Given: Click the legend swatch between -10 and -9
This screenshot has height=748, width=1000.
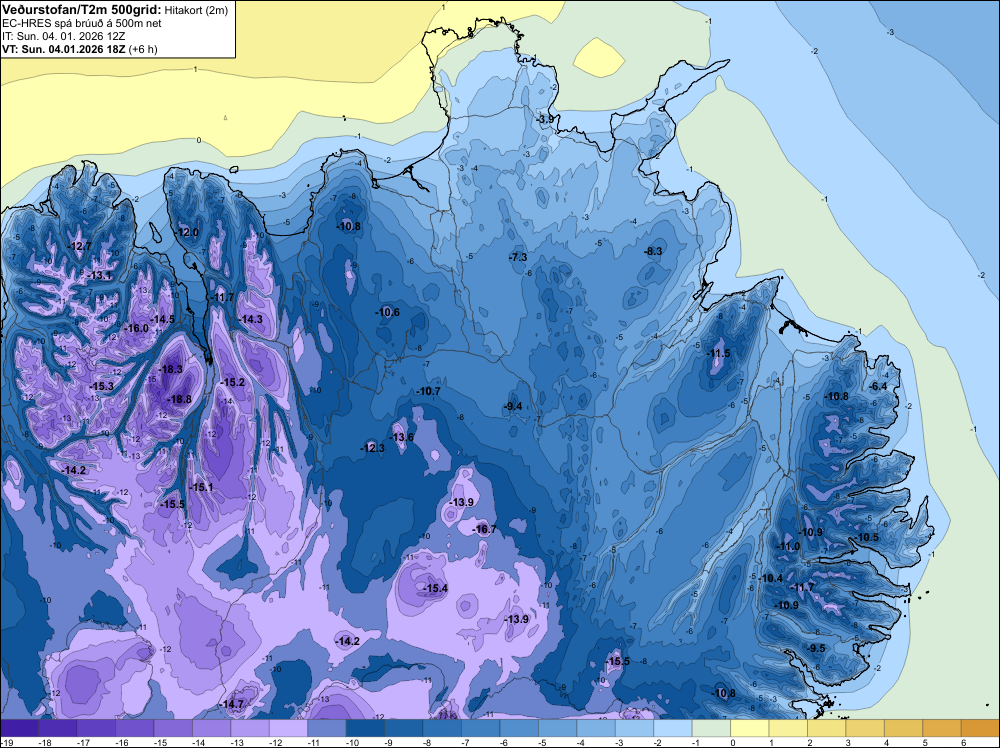Looking at the screenshot, I should pyautogui.click(x=365, y=728).
